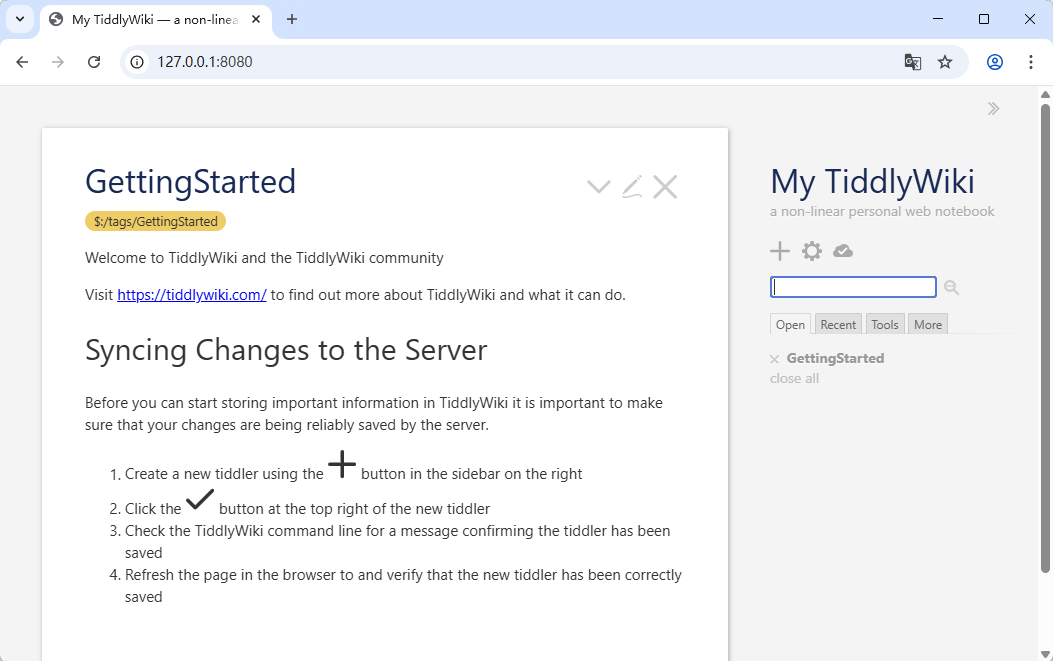Click step 4 text about refreshing the page
Image resolution: width=1053 pixels, height=661 pixels.
pos(403,586)
